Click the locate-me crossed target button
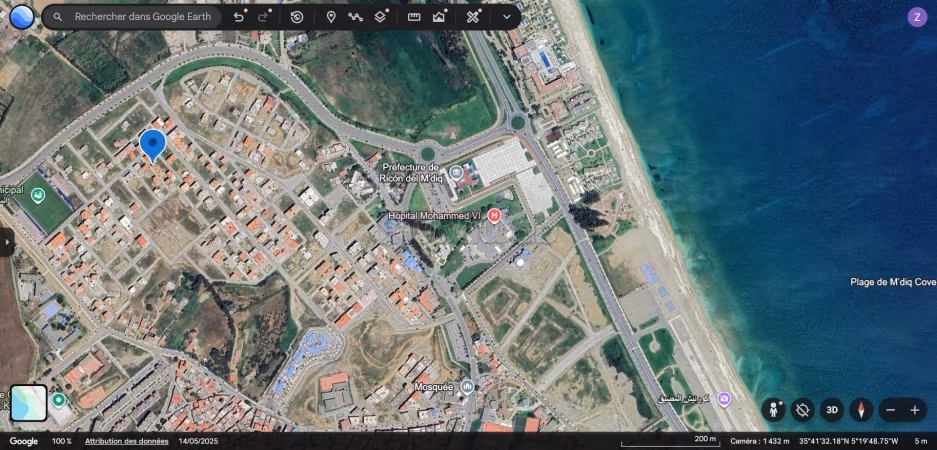The width and height of the screenshot is (937, 450). tap(803, 410)
